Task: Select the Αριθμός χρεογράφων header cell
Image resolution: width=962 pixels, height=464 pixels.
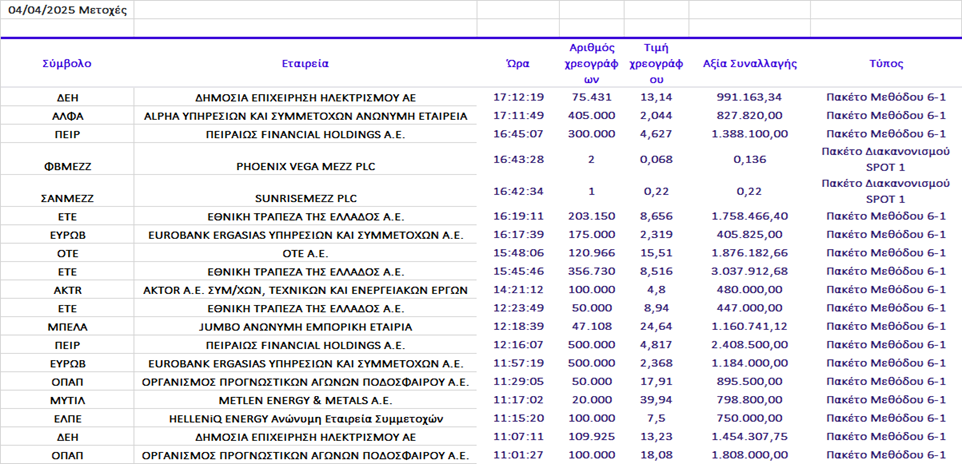Action: tap(591, 63)
